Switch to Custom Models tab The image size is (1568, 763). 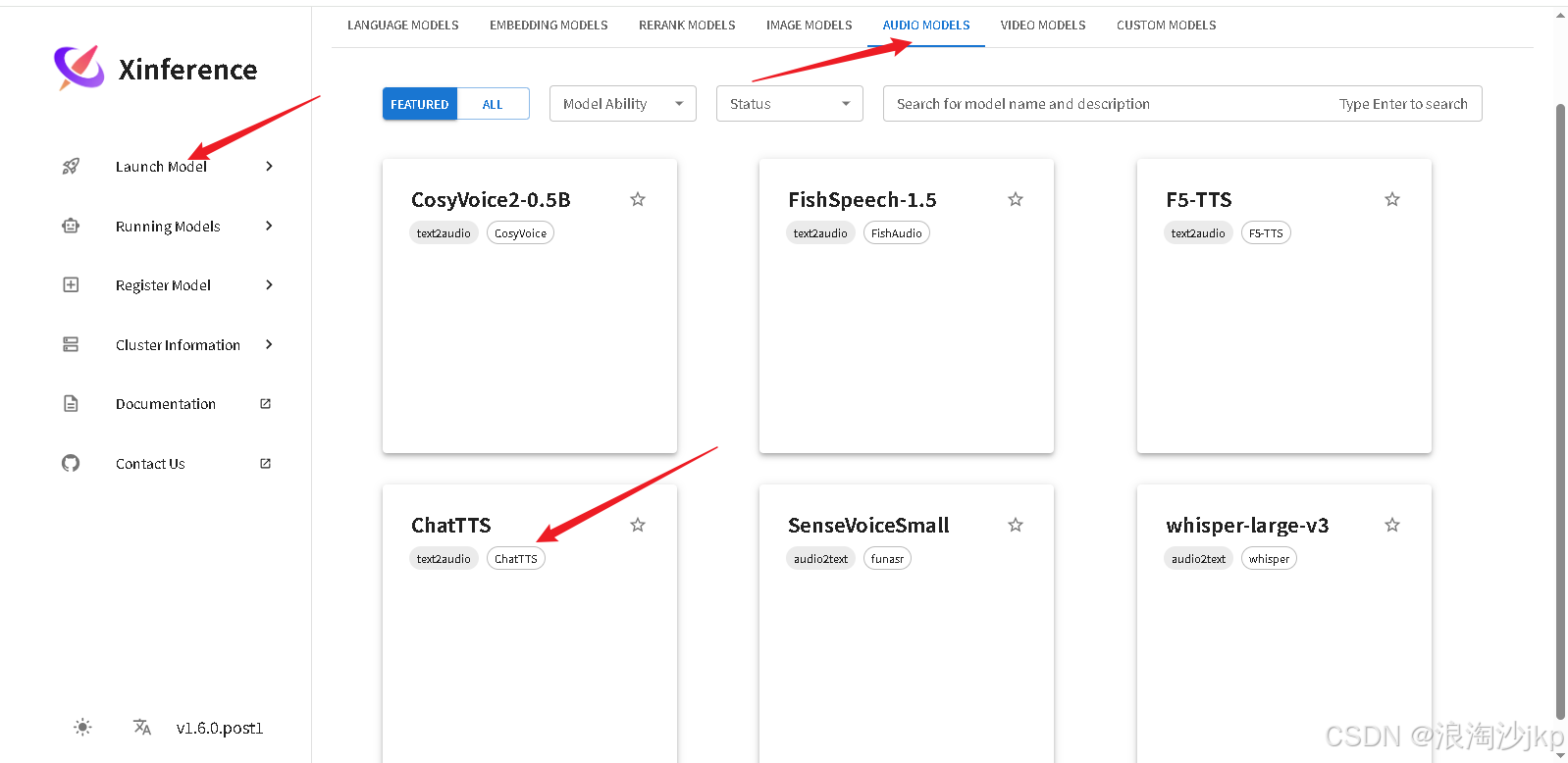1166,25
